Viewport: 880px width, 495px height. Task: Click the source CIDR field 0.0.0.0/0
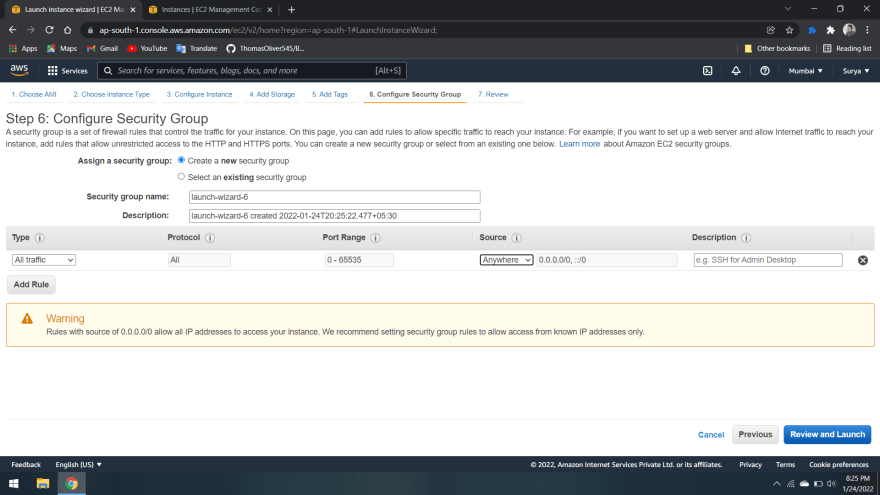click(x=607, y=260)
